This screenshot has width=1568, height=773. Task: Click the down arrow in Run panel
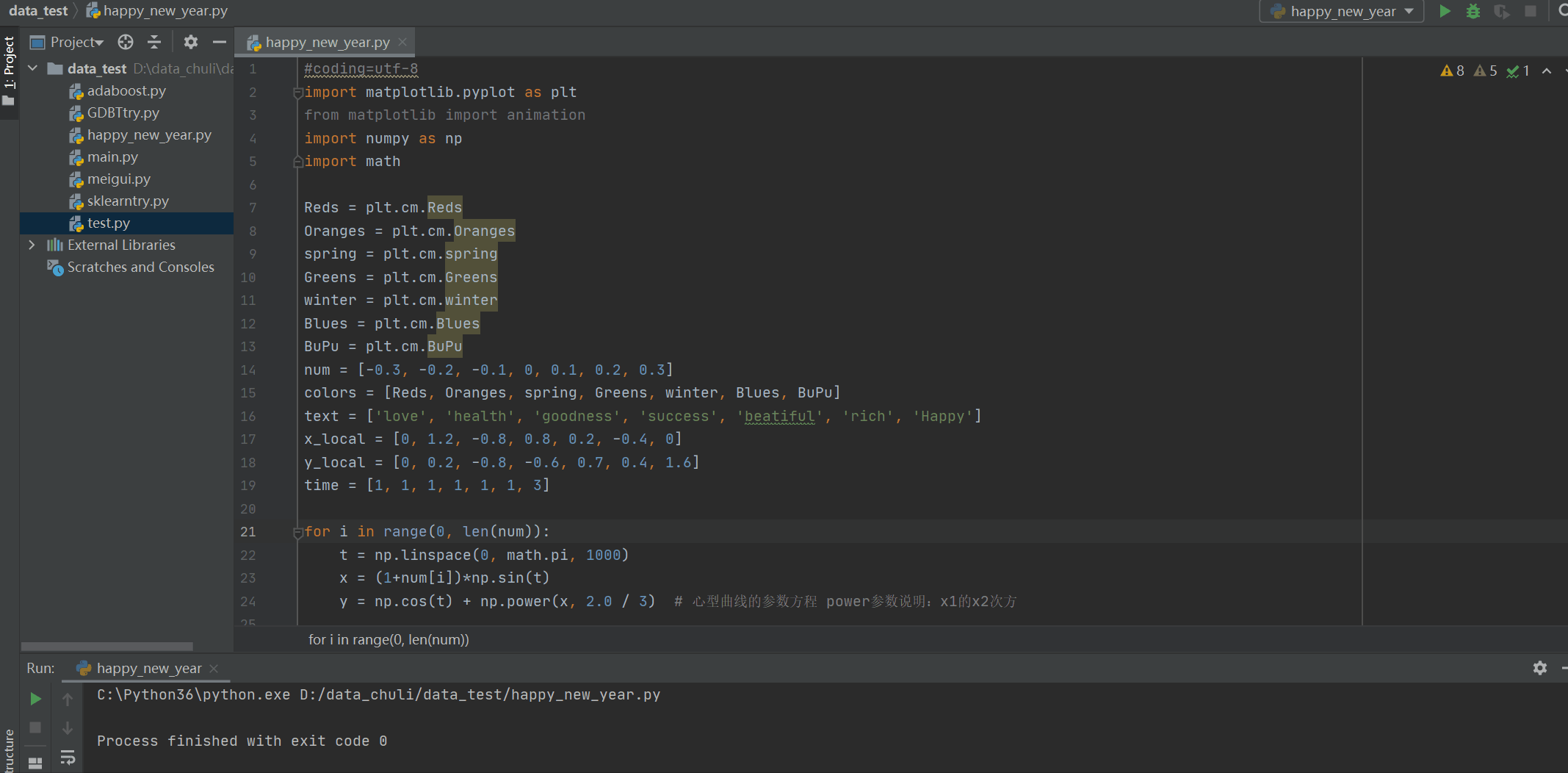68,727
